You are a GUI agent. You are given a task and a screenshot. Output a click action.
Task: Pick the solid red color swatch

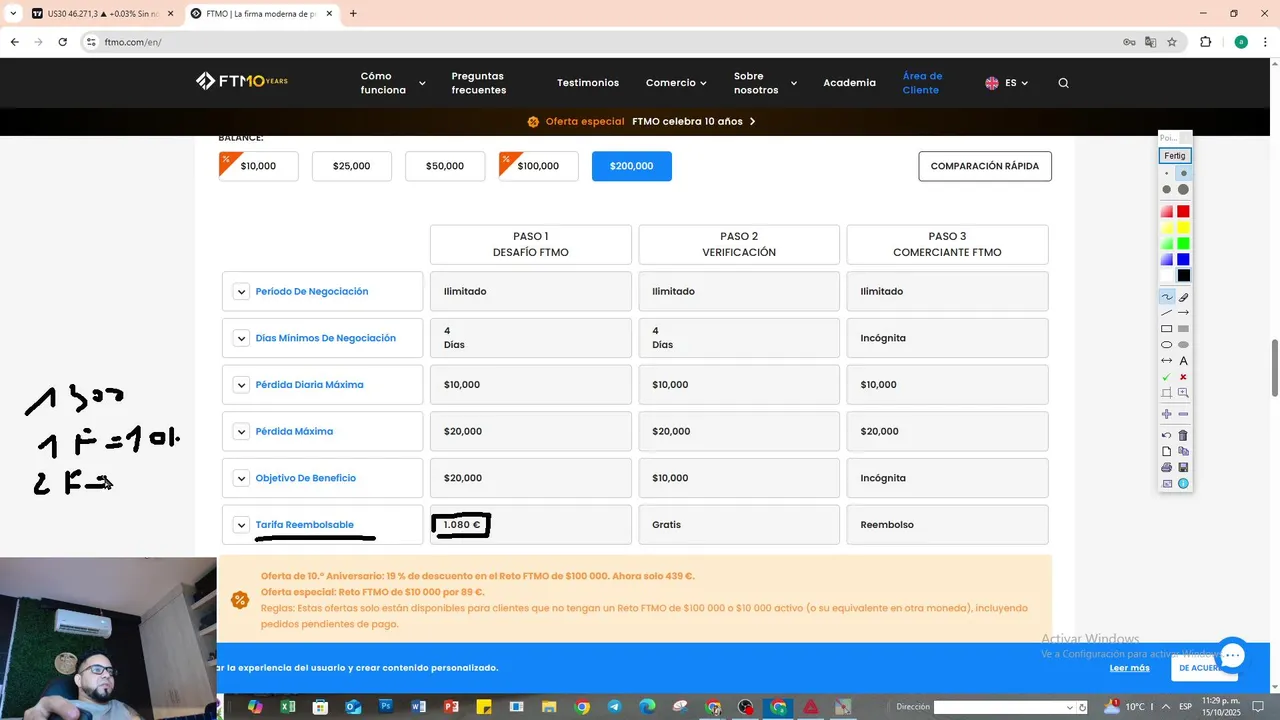click(x=1183, y=211)
